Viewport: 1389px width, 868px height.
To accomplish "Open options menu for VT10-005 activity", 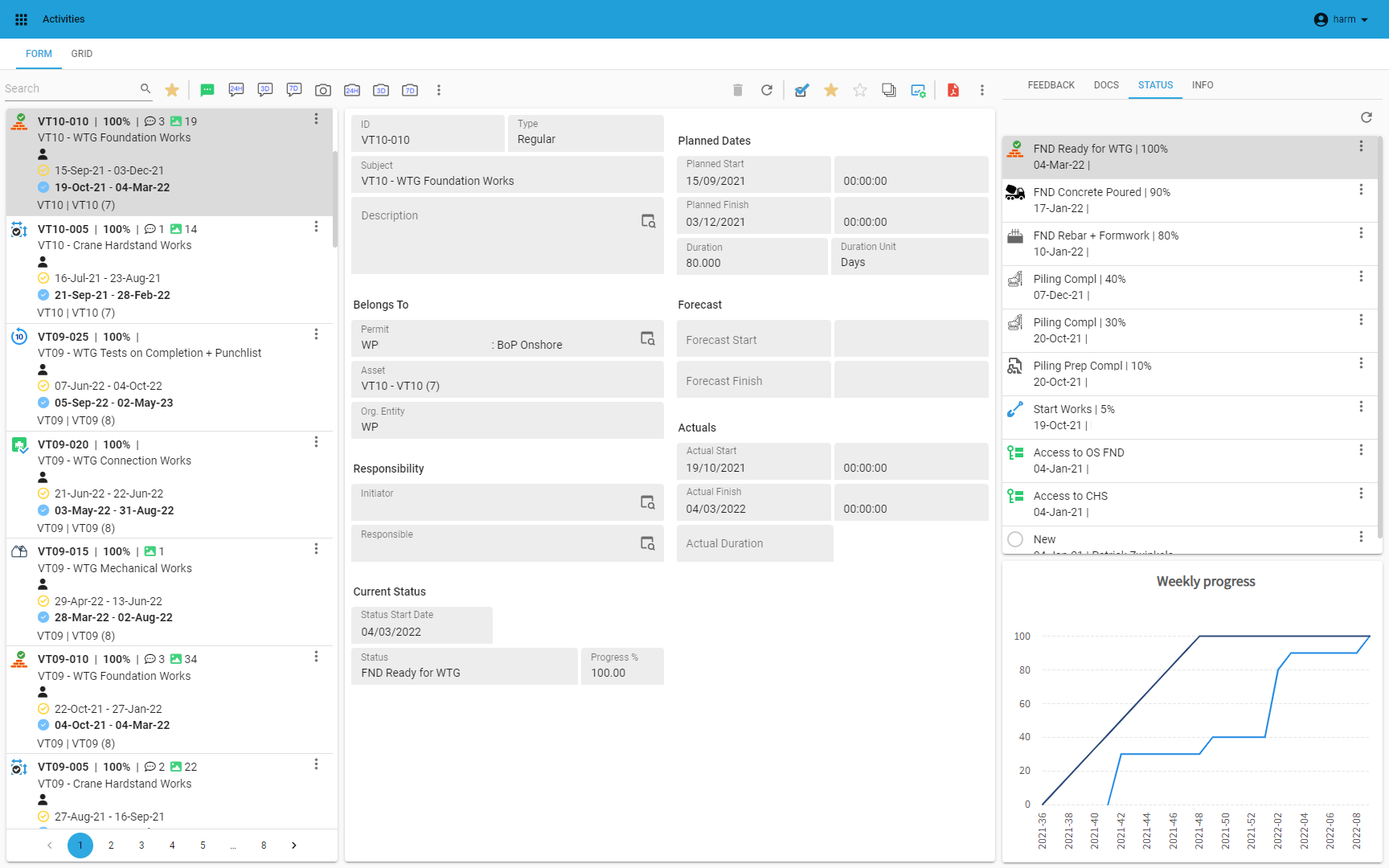I will pyautogui.click(x=316, y=227).
